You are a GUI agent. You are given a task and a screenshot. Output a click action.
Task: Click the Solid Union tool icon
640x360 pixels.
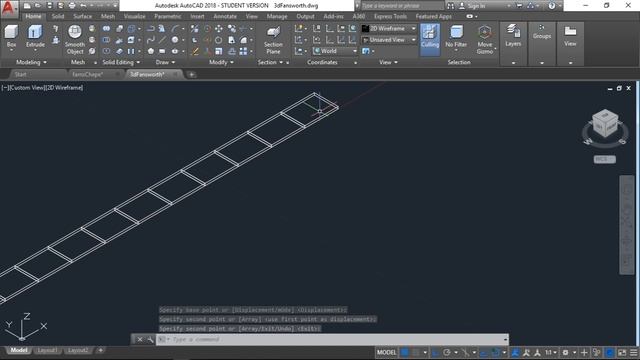point(106,29)
